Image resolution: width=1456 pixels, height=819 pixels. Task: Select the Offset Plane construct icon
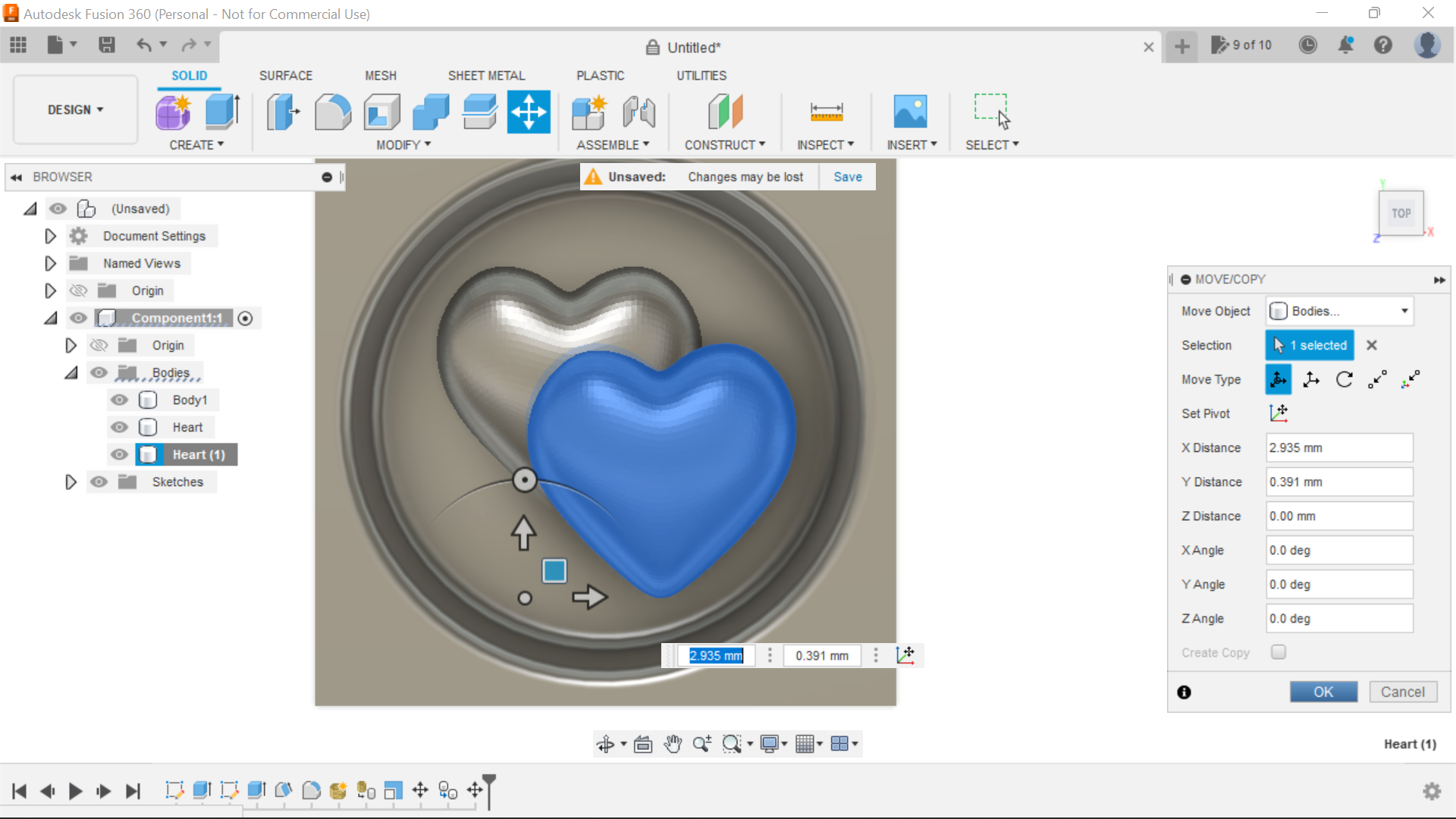tap(726, 111)
